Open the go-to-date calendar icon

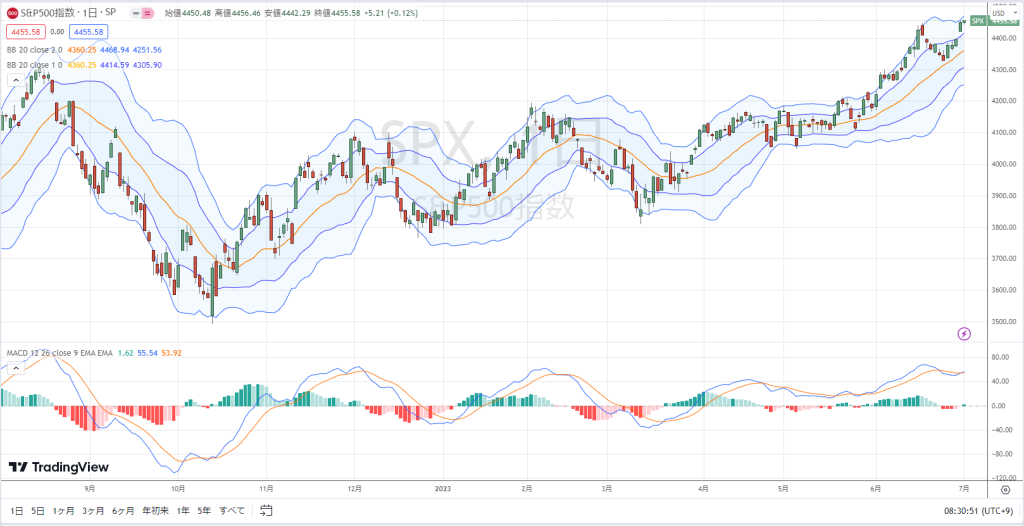(266, 510)
